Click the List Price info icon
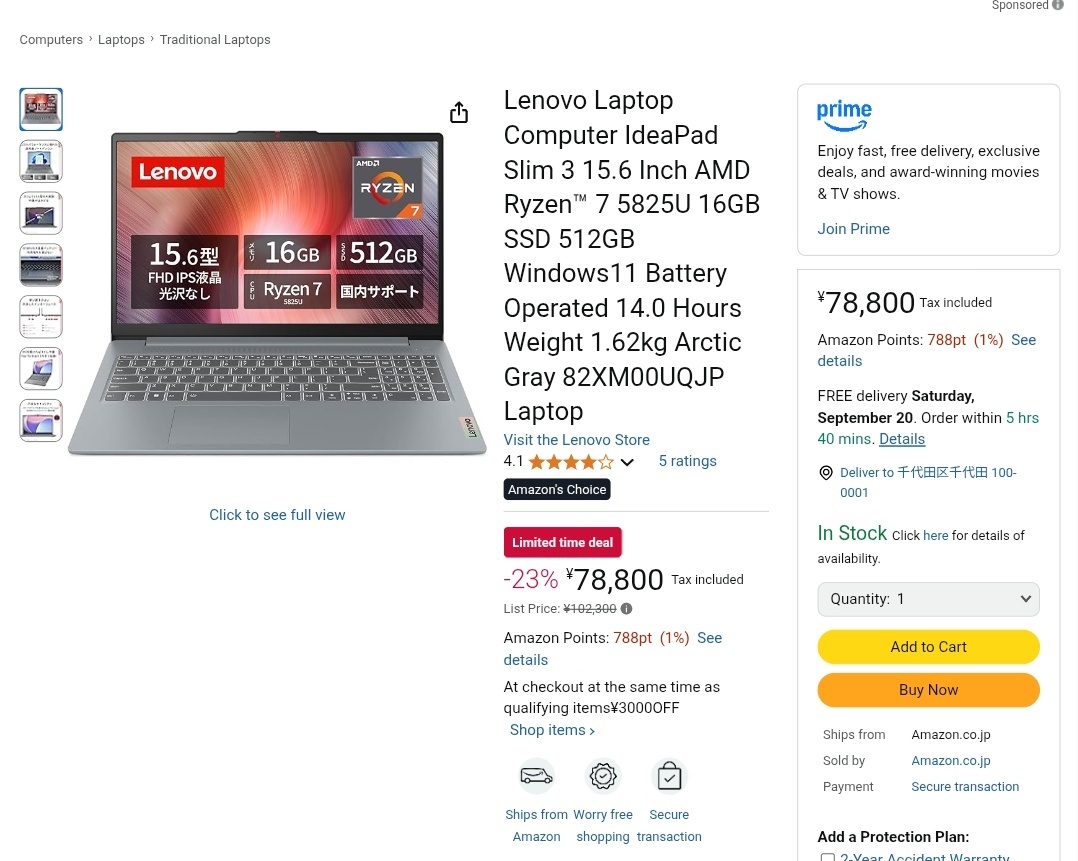The width and height of the screenshot is (1078, 861). point(627,608)
